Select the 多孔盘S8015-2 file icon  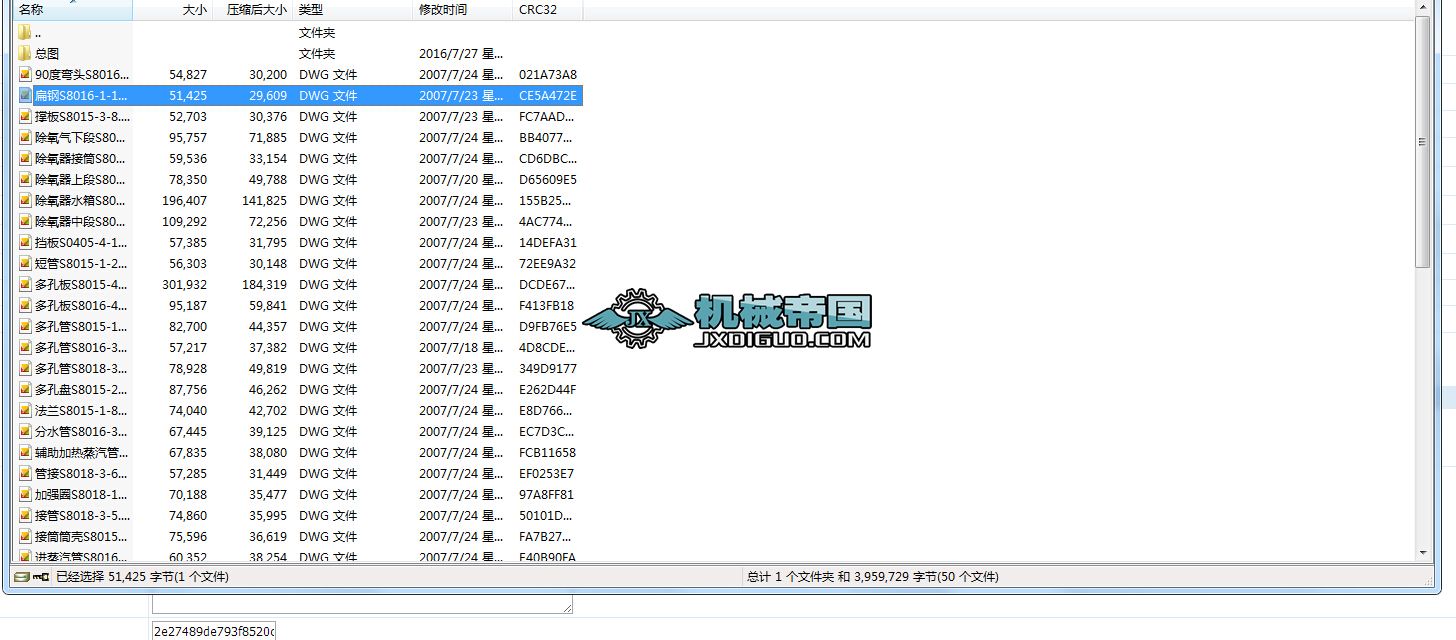pos(25,390)
